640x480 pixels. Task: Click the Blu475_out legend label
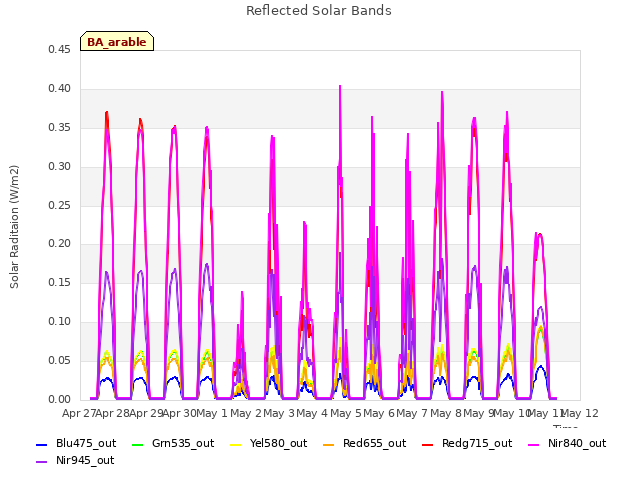point(86,443)
